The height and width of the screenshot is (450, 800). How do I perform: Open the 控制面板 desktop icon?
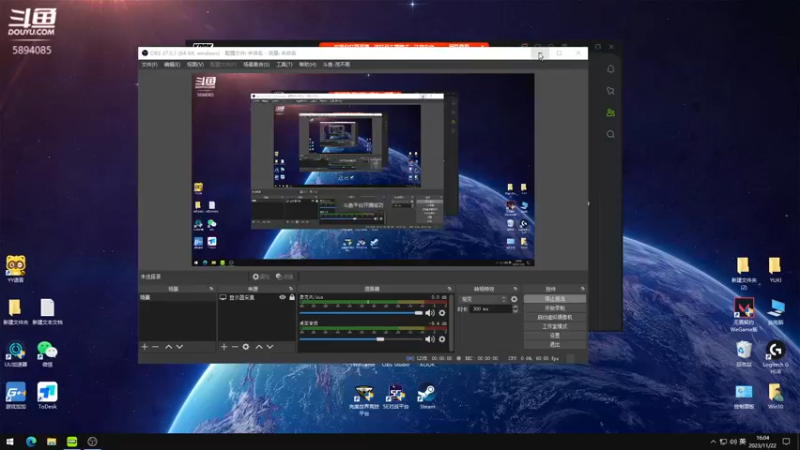point(744,396)
